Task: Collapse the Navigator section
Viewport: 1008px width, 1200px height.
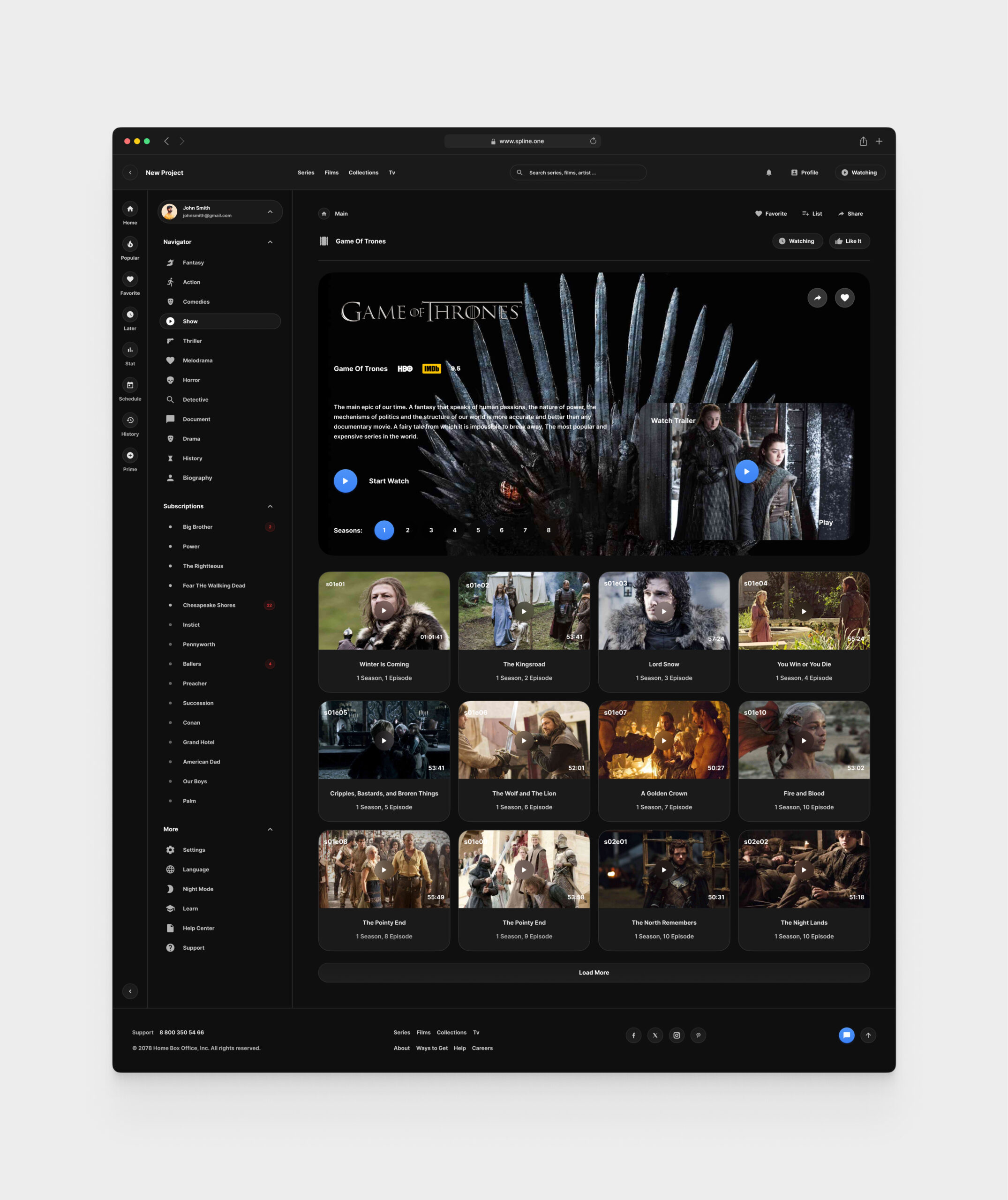Action: pyautogui.click(x=271, y=242)
